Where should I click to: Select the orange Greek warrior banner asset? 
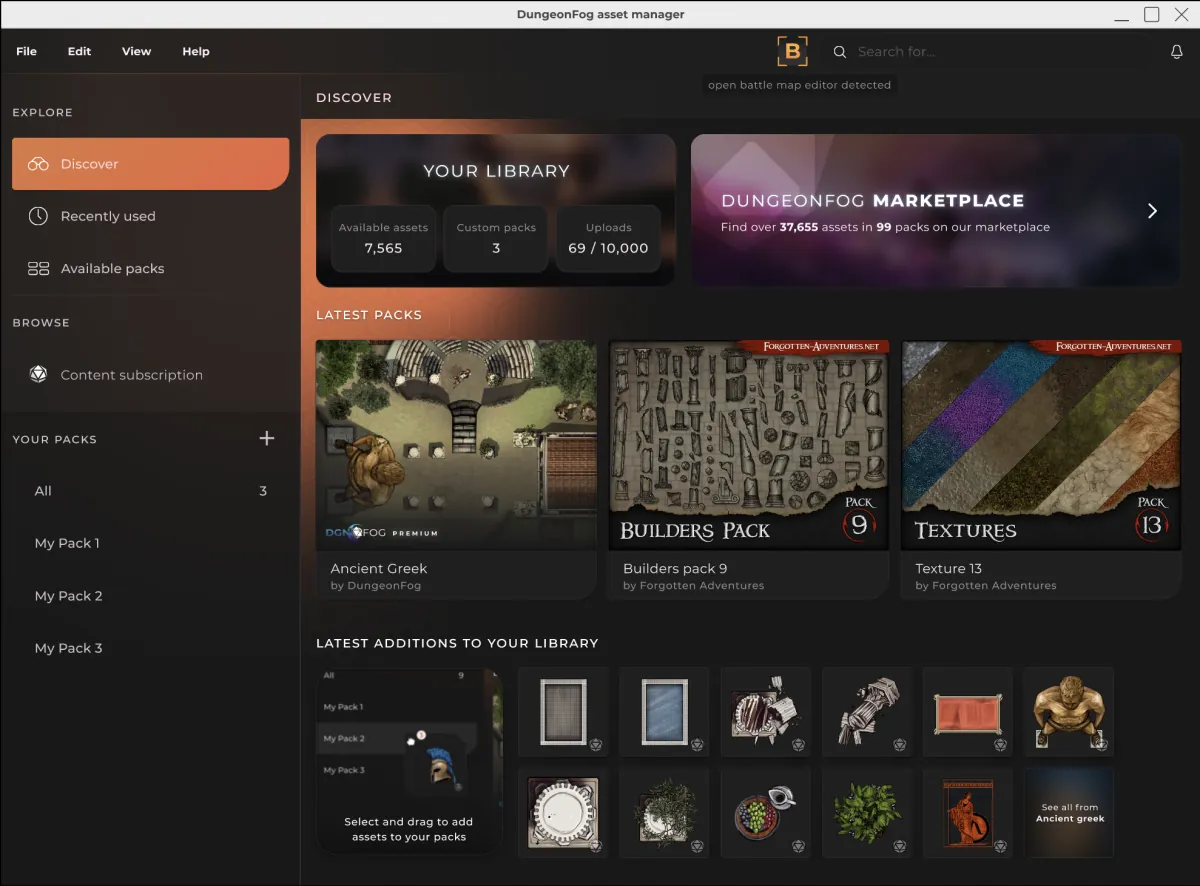[968, 812]
